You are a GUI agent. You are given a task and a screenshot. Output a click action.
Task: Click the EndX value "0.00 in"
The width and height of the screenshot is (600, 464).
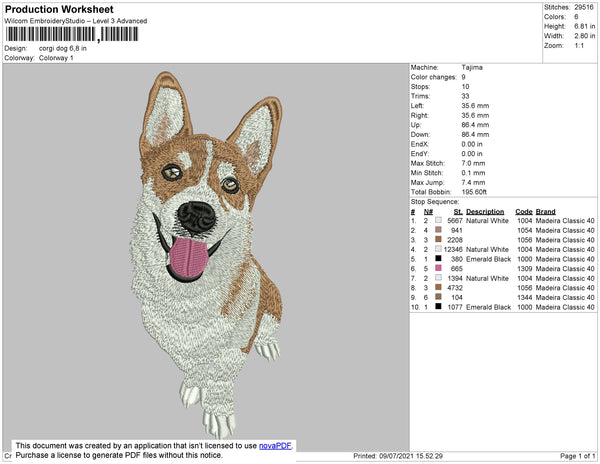[x=472, y=144]
